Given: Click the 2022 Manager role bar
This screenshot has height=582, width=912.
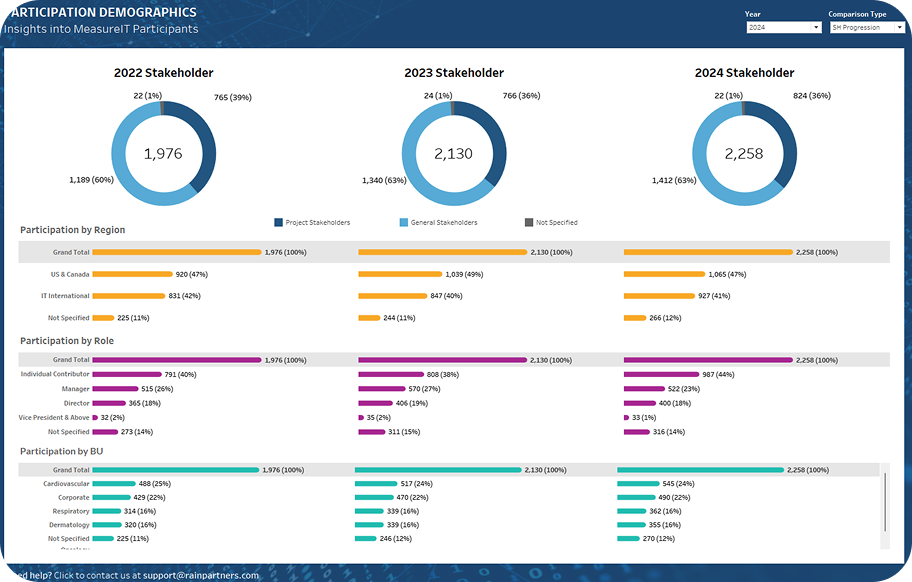Looking at the screenshot, I should (x=115, y=389).
